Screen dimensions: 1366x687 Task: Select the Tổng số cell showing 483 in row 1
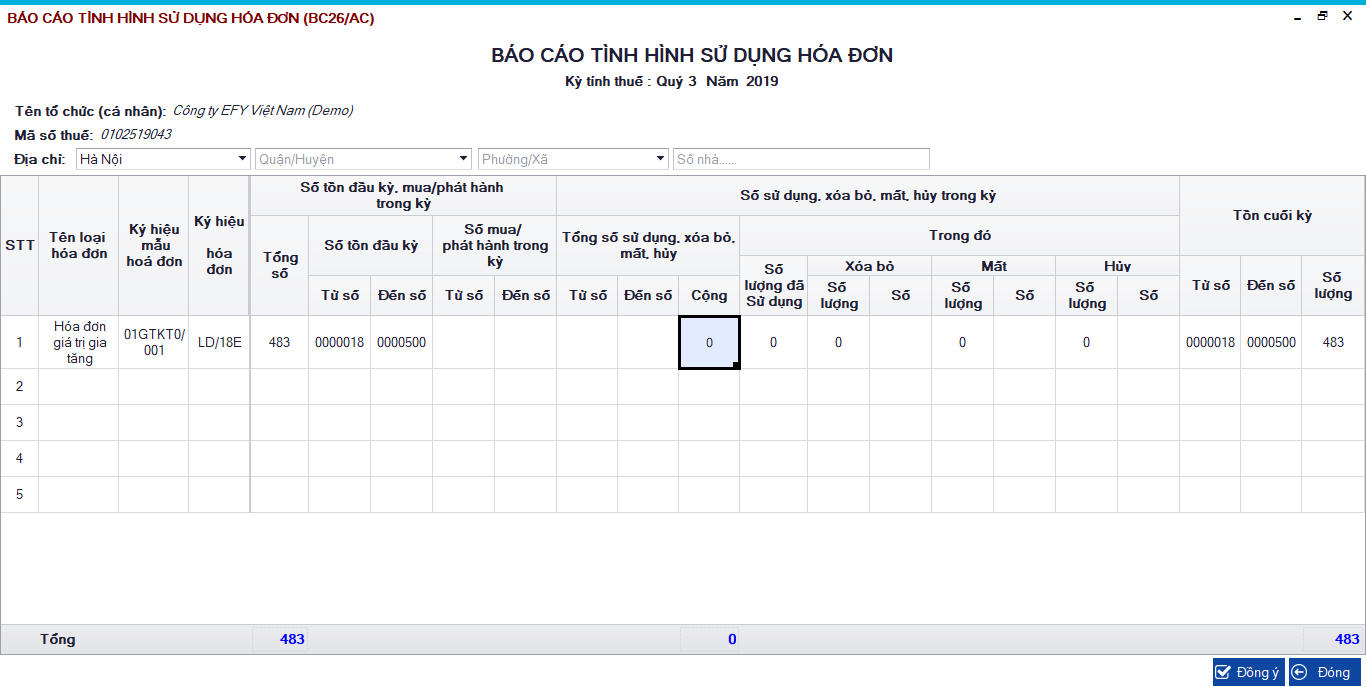point(279,342)
